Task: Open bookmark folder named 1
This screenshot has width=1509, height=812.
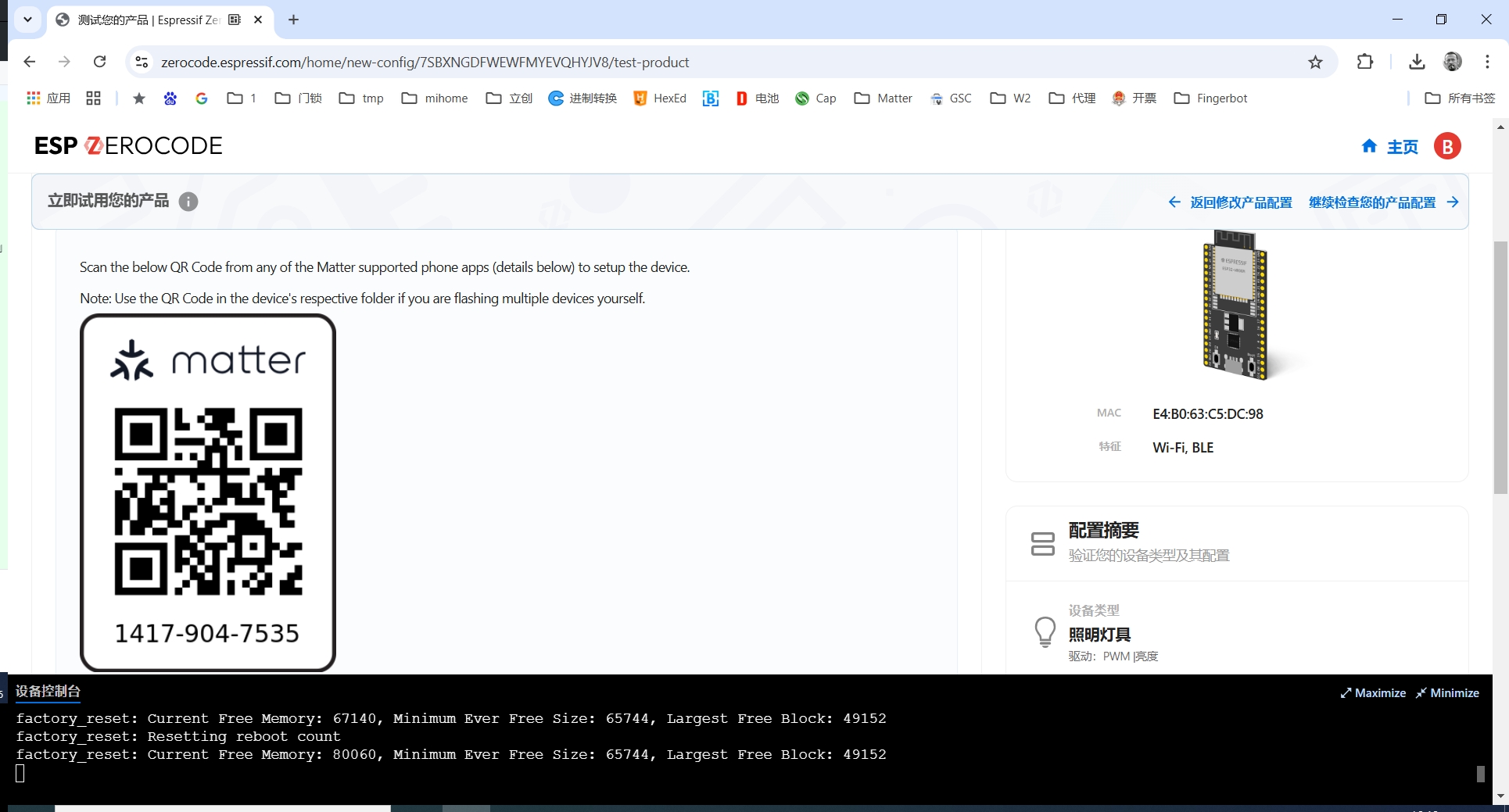Action: click(x=242, y=98)
